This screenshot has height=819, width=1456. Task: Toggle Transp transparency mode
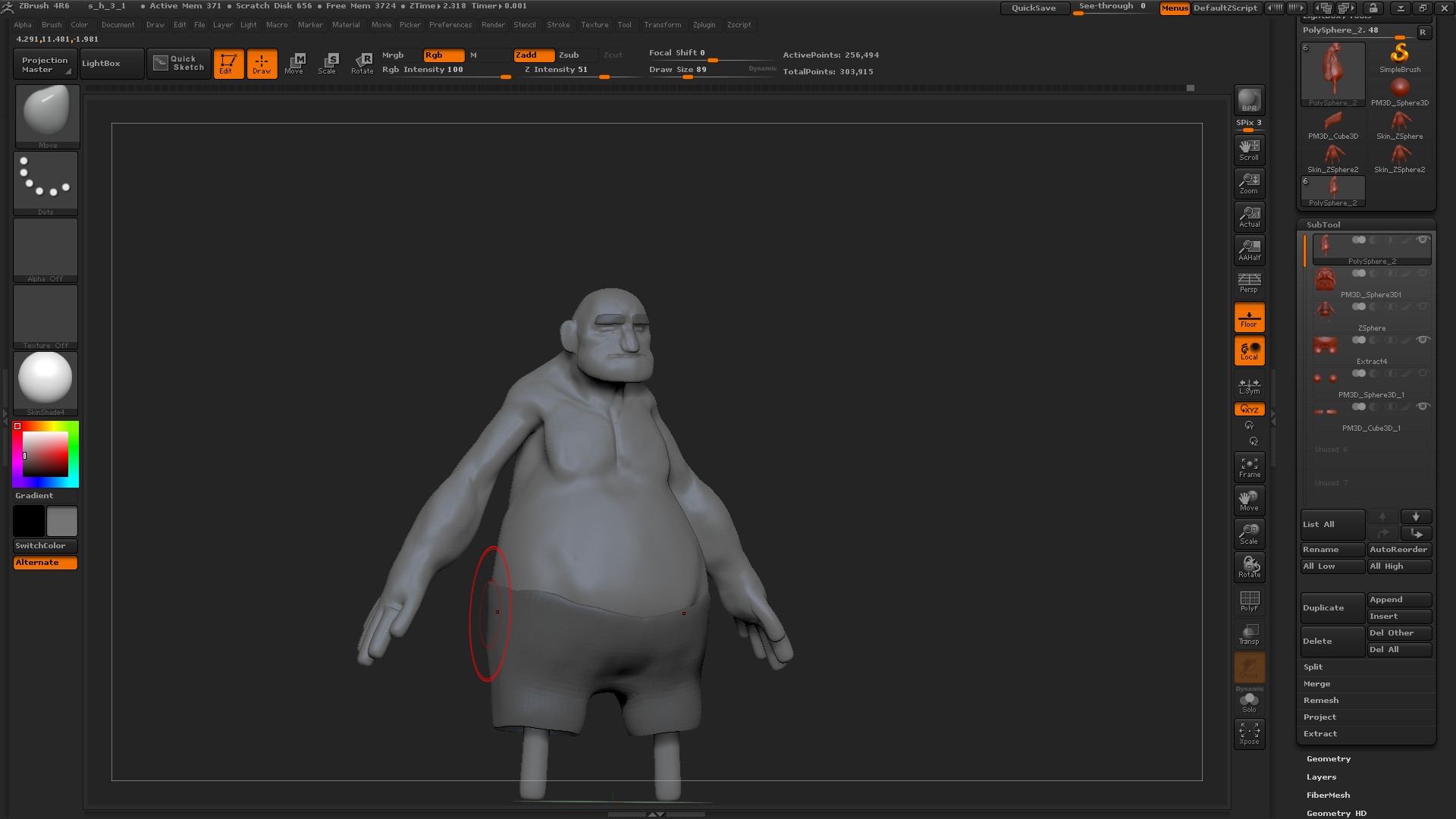(1249, 634)
